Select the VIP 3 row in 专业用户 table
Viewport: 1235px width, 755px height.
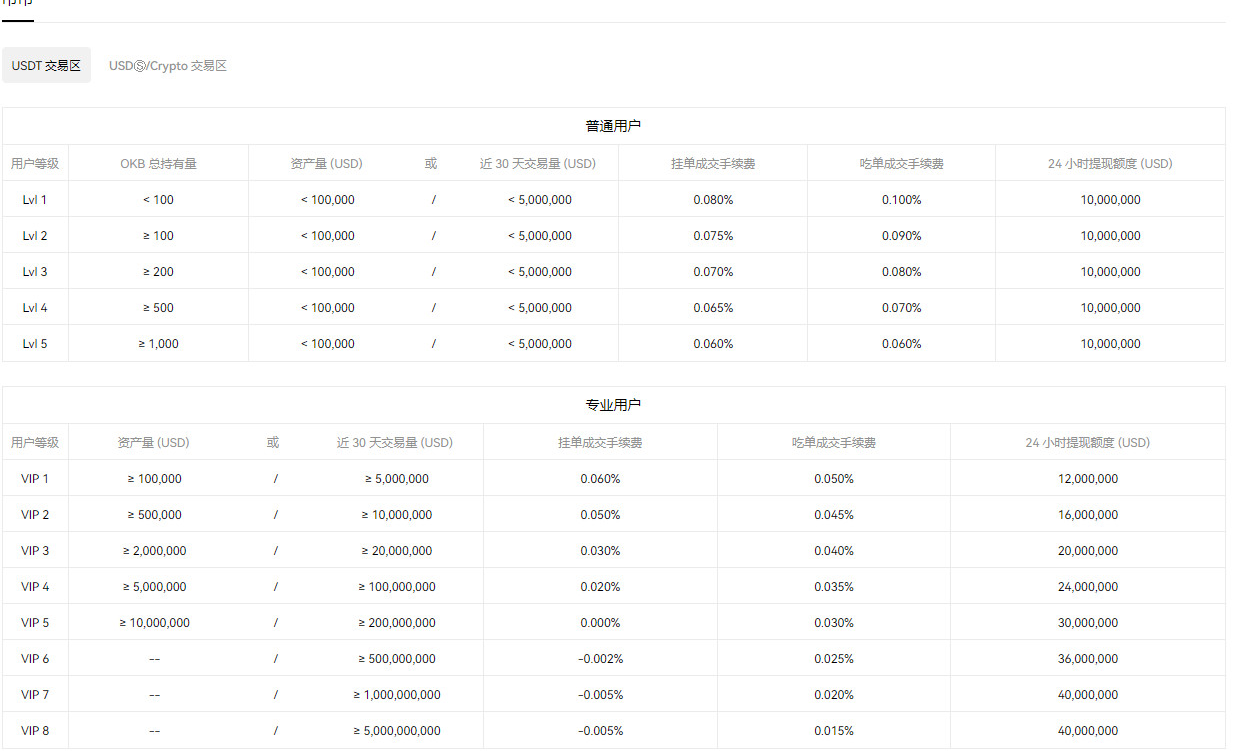[35, 550]
